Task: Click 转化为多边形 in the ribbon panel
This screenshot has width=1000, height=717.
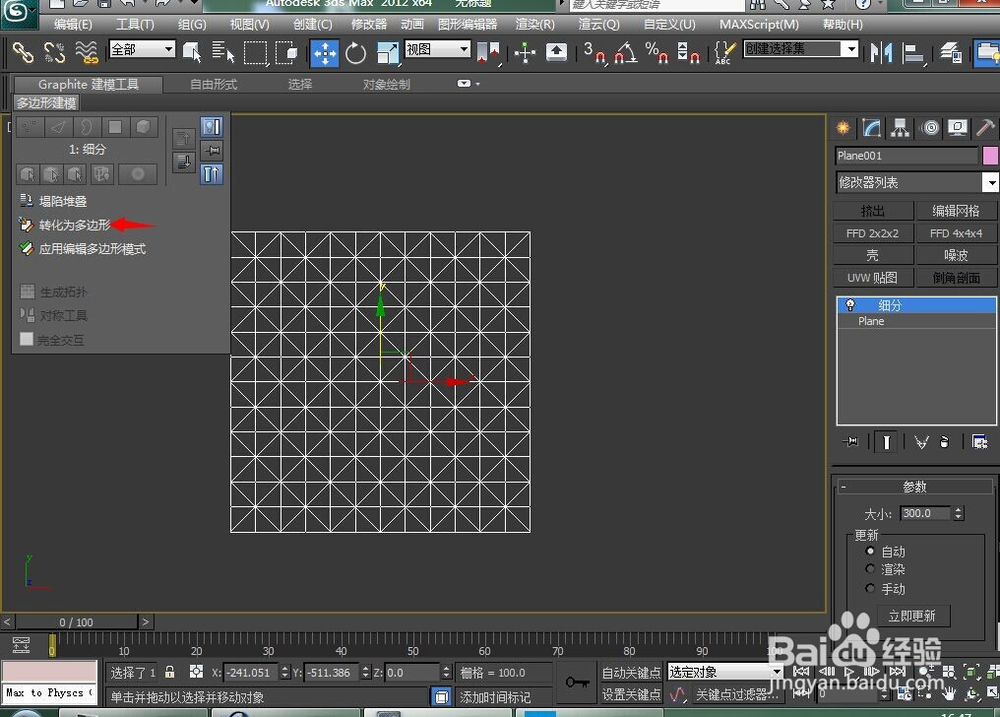Action: click(75, 225)
